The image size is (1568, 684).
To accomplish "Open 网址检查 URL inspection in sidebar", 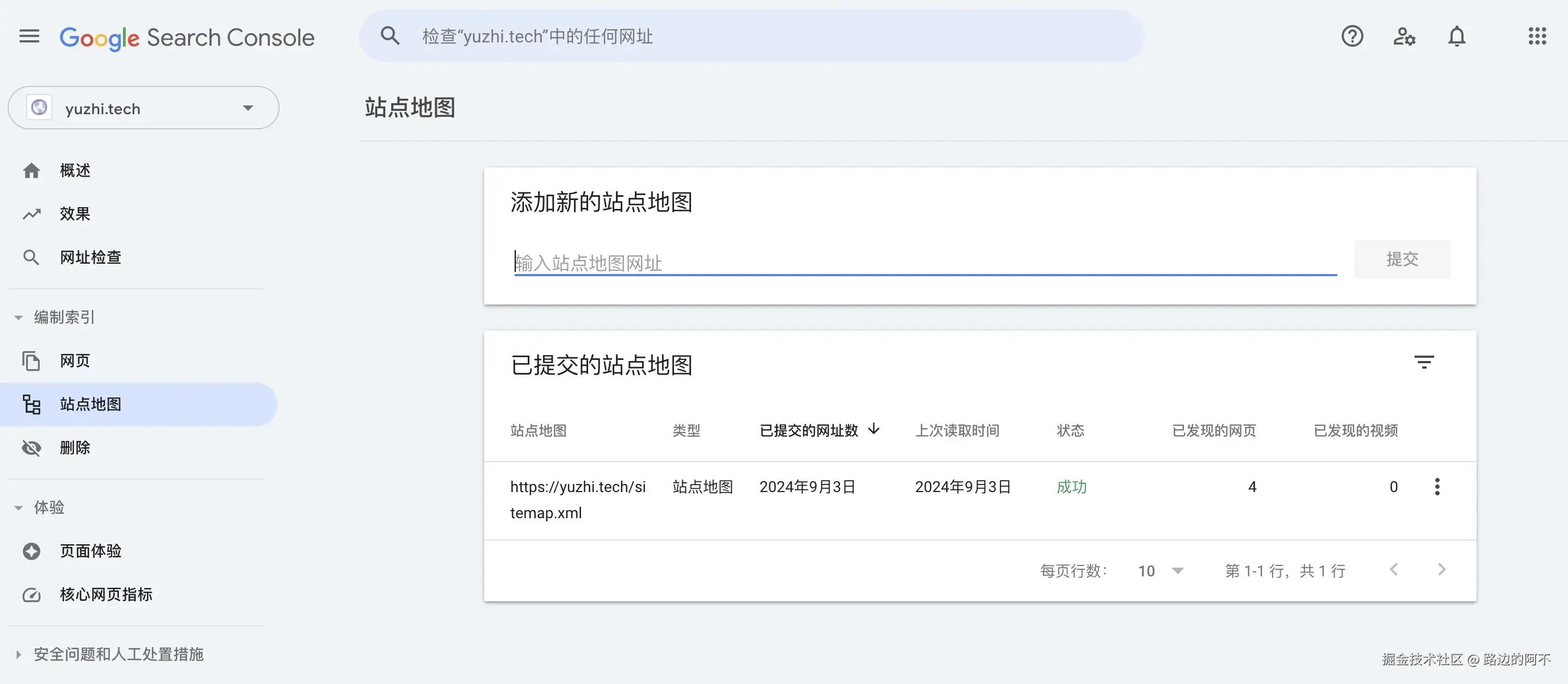I will (90, 257).
